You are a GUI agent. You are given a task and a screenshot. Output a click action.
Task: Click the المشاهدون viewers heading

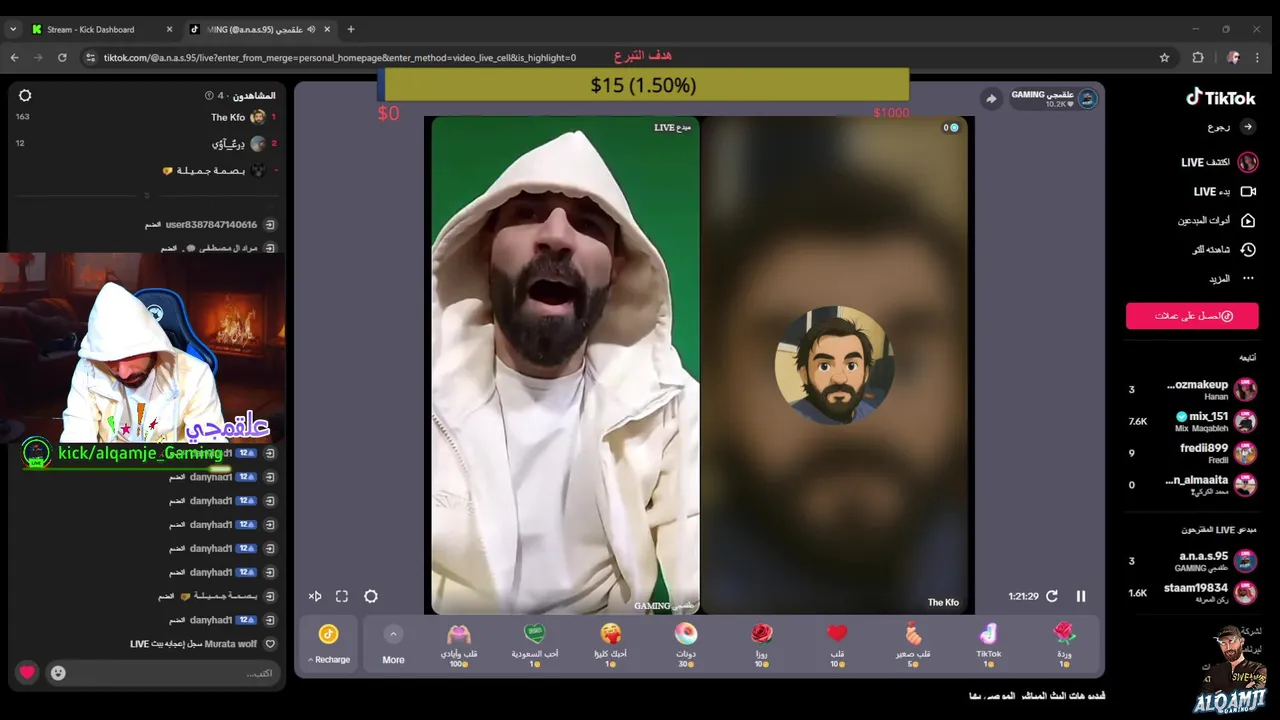coord(254,96)
